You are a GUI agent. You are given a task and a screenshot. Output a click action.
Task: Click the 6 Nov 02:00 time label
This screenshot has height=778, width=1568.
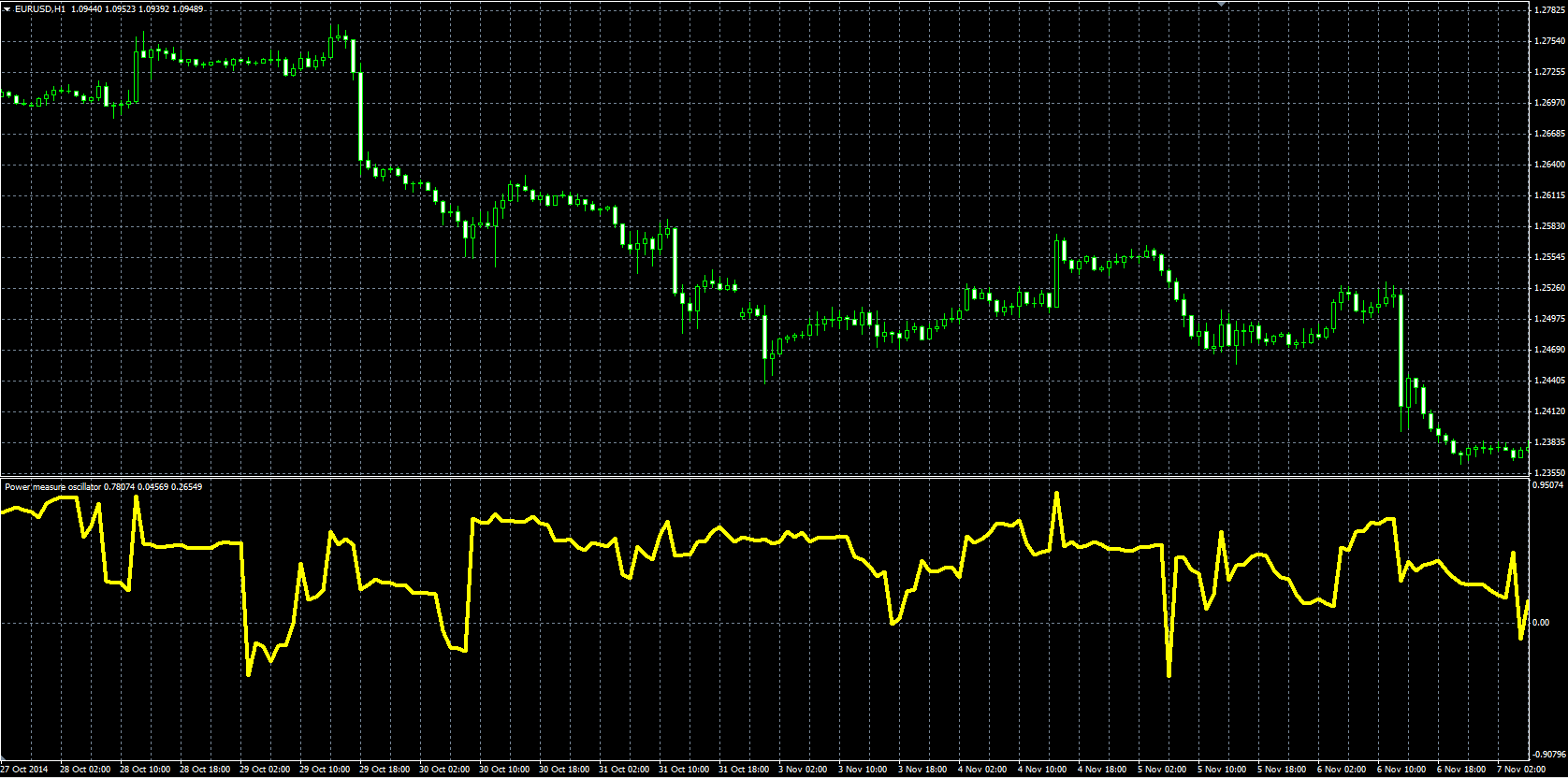(x=1342, y=770)
